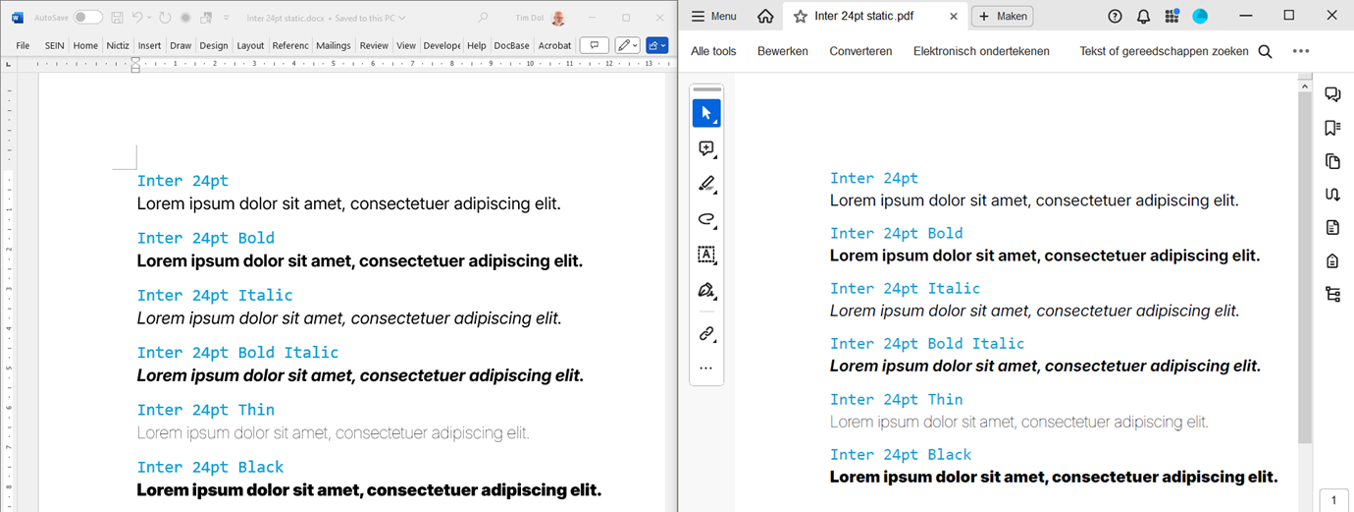Open the structure tree icon in Acrobat's sidebar
The width and height of the screenshot is (1354, 512).
1332,294
